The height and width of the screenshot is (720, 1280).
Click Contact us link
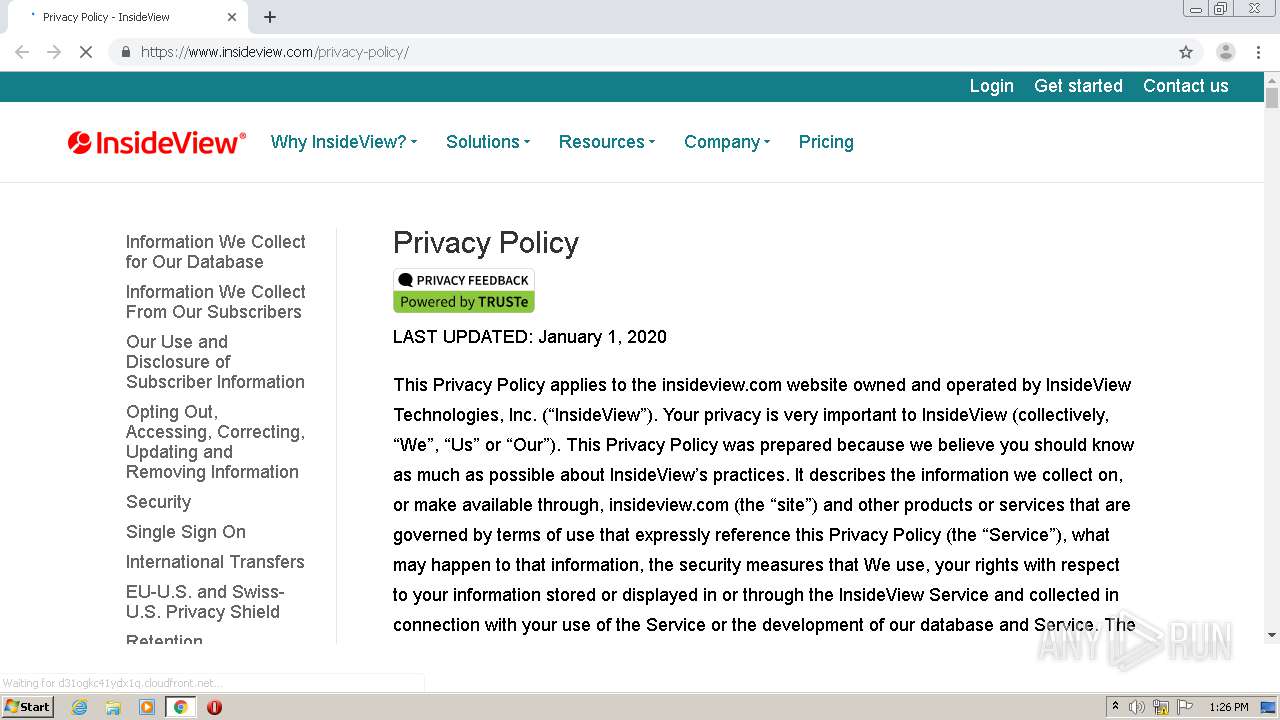[x=1186, y=86]
